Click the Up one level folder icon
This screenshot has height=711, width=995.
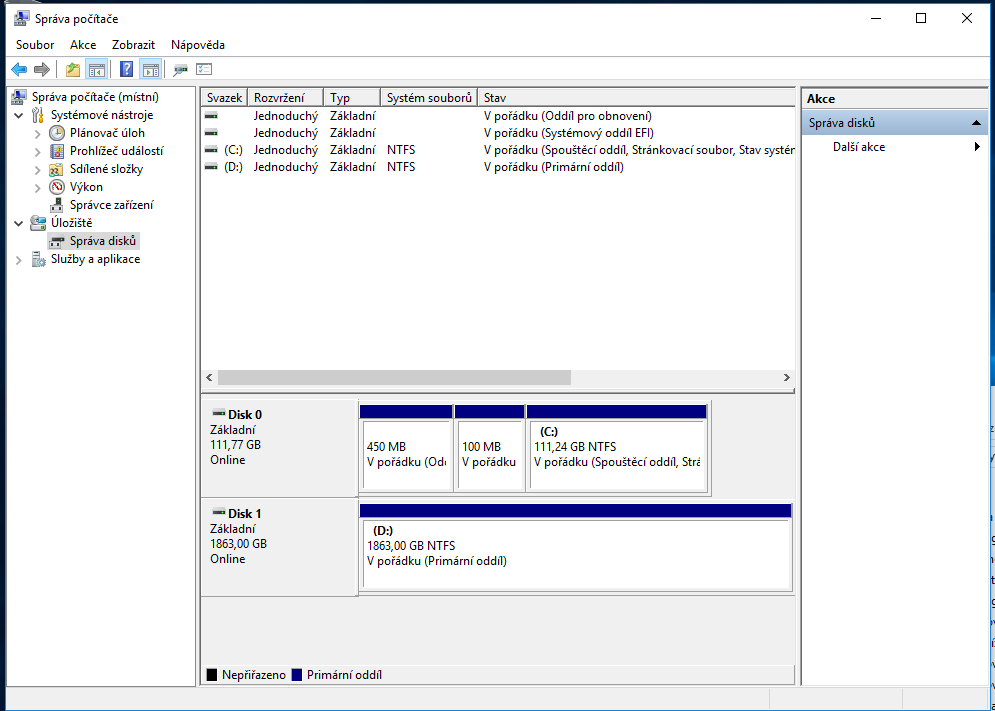[72, 69]
